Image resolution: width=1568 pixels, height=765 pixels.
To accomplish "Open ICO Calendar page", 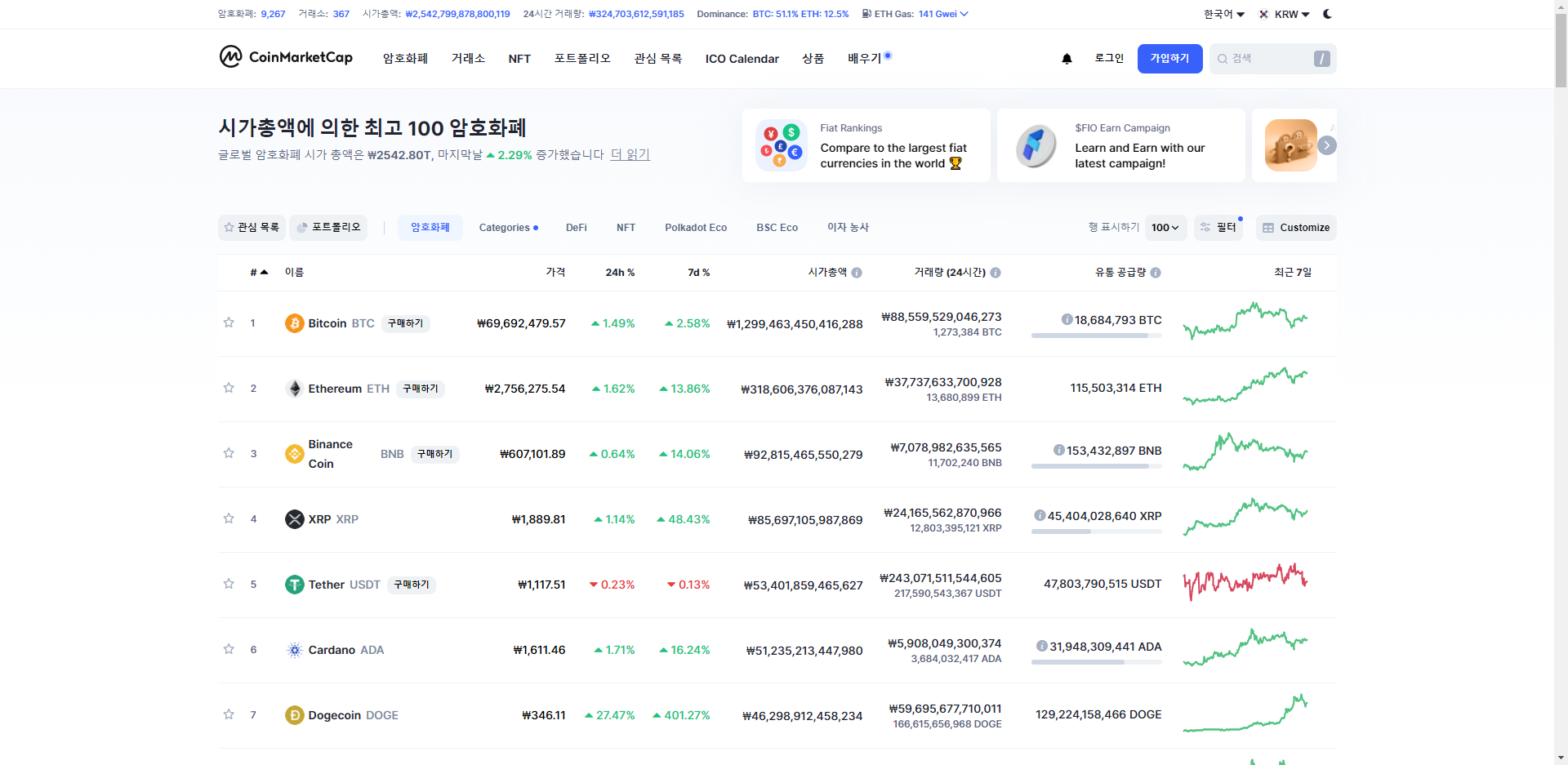I will click(x=742, y=59).
